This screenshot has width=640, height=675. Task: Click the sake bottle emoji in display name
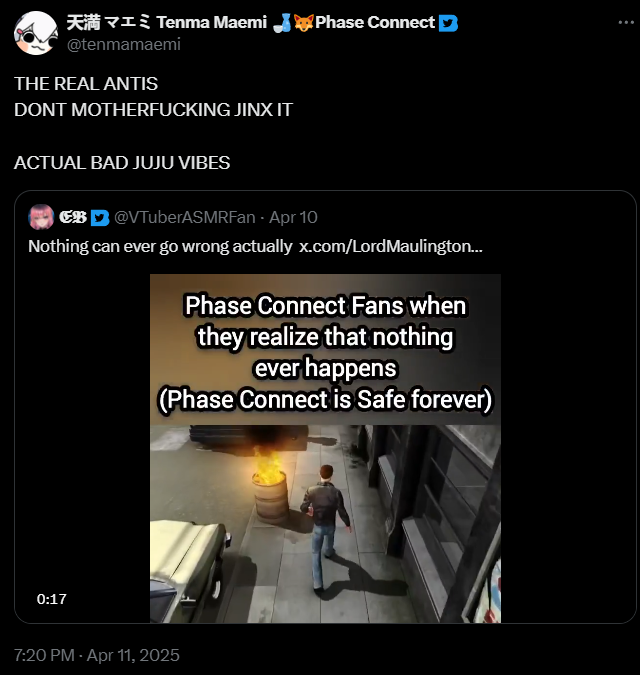point(282,22)
